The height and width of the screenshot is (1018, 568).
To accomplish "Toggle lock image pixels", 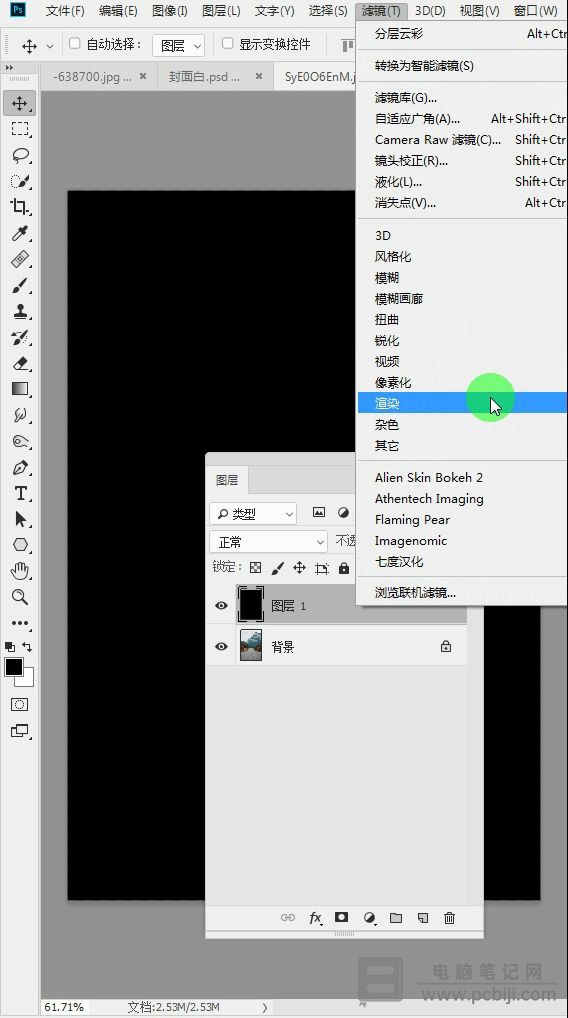I will pos(277,568).
